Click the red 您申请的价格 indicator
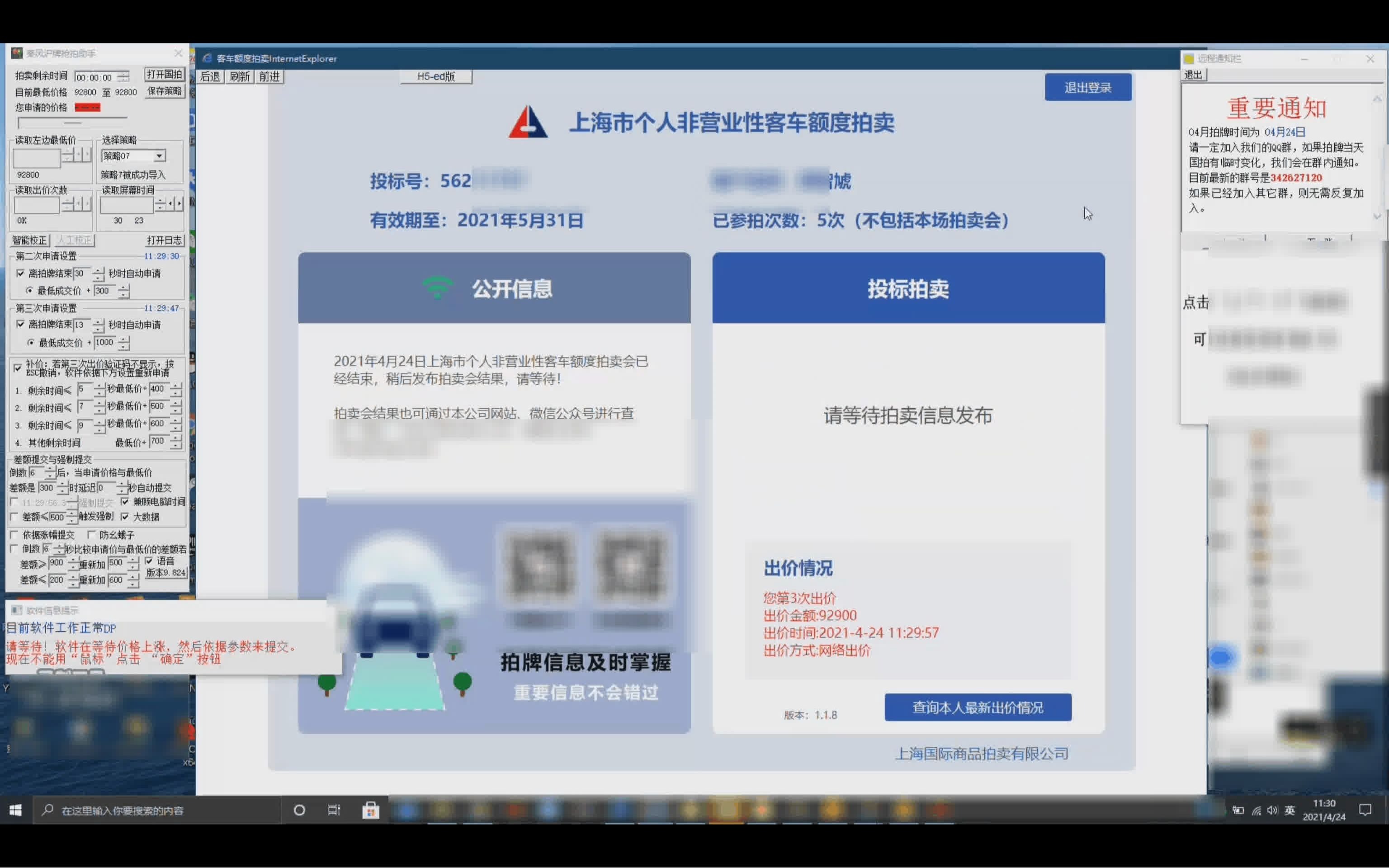Image resolution: width=1389 pixels, height=868 pixels. point(87,107)
